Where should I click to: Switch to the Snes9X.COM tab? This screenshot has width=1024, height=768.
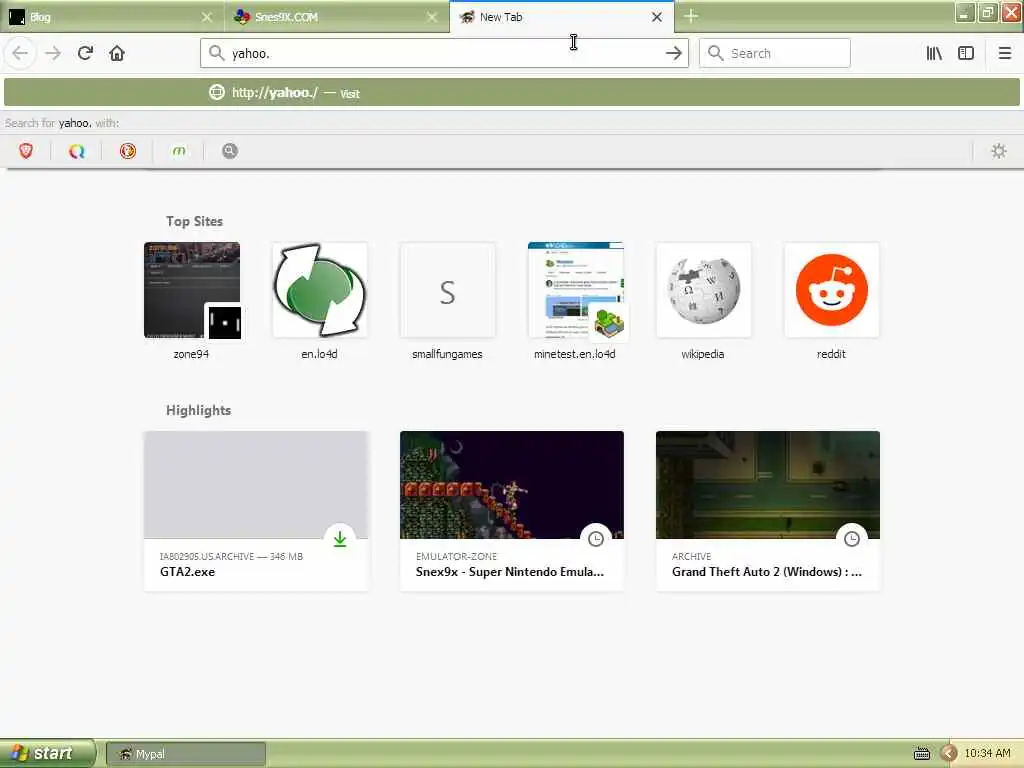click(x=336, y=17)
